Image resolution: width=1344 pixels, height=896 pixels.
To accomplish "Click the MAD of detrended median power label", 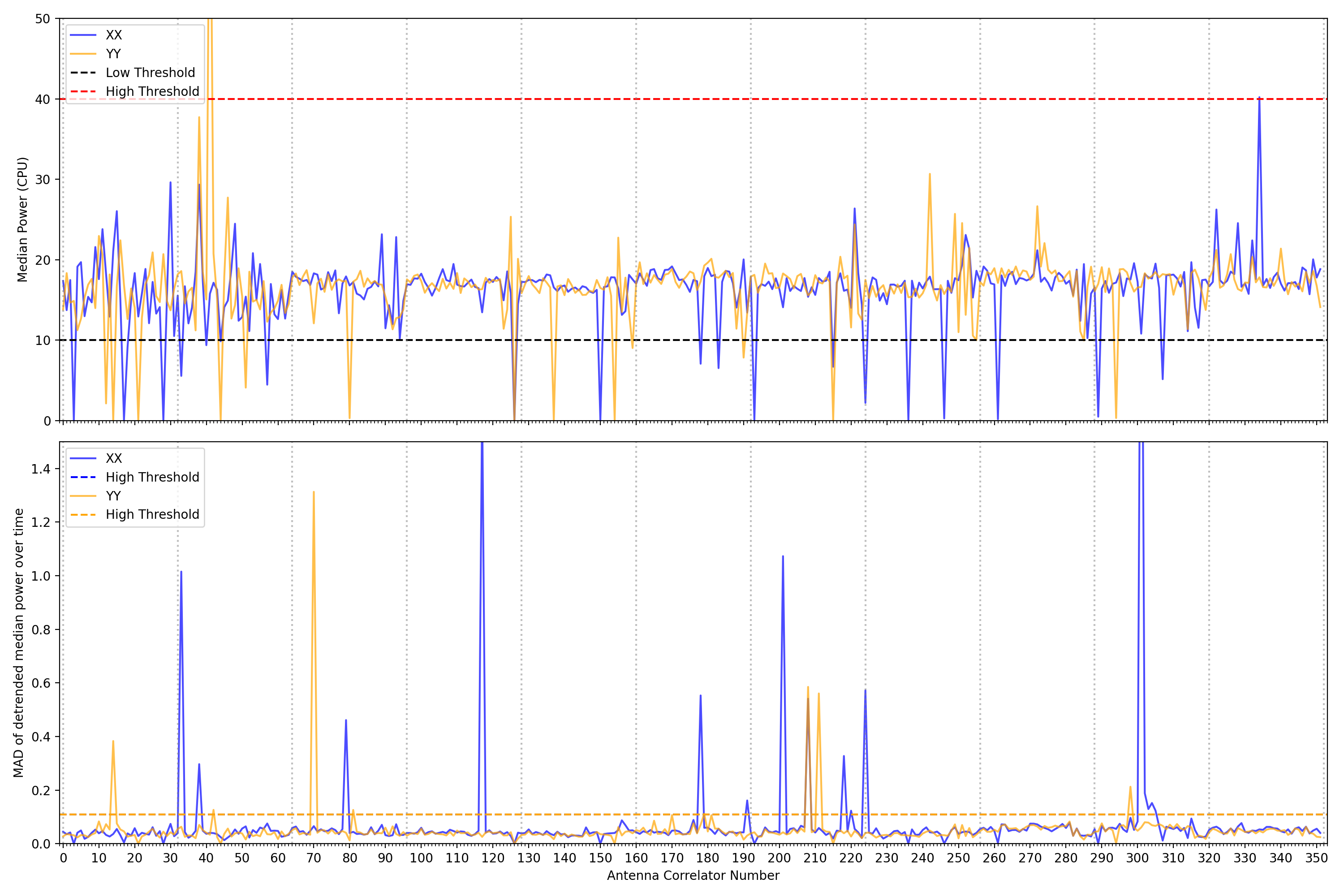I will (18, 643).
